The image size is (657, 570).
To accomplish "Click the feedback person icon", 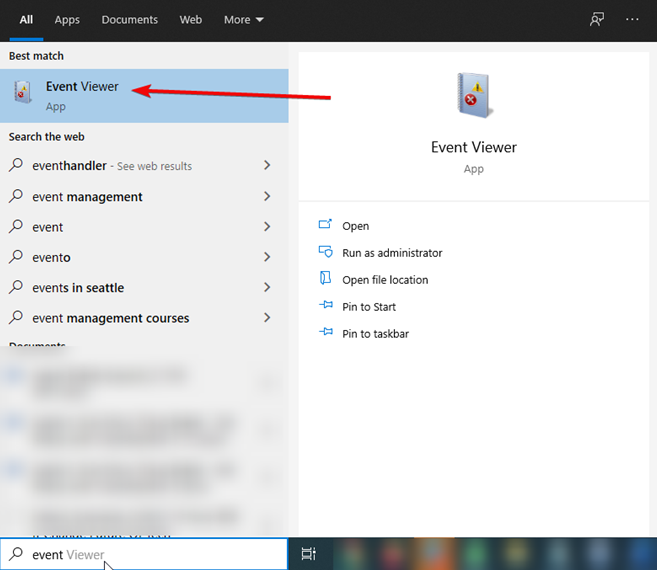I will pos(597,19).
